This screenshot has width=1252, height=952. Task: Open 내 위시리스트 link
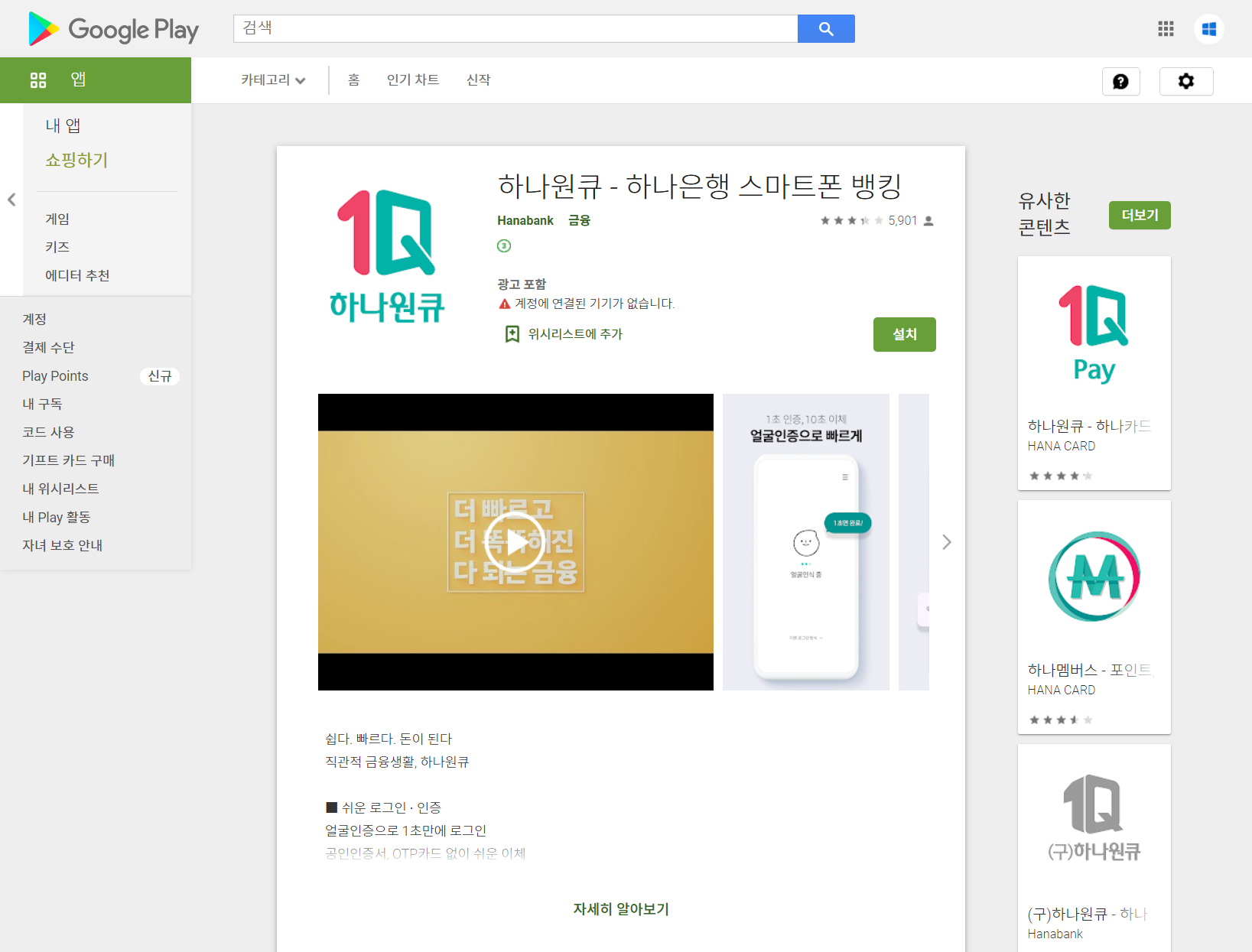pyautogui.click(x=60, y=489)
